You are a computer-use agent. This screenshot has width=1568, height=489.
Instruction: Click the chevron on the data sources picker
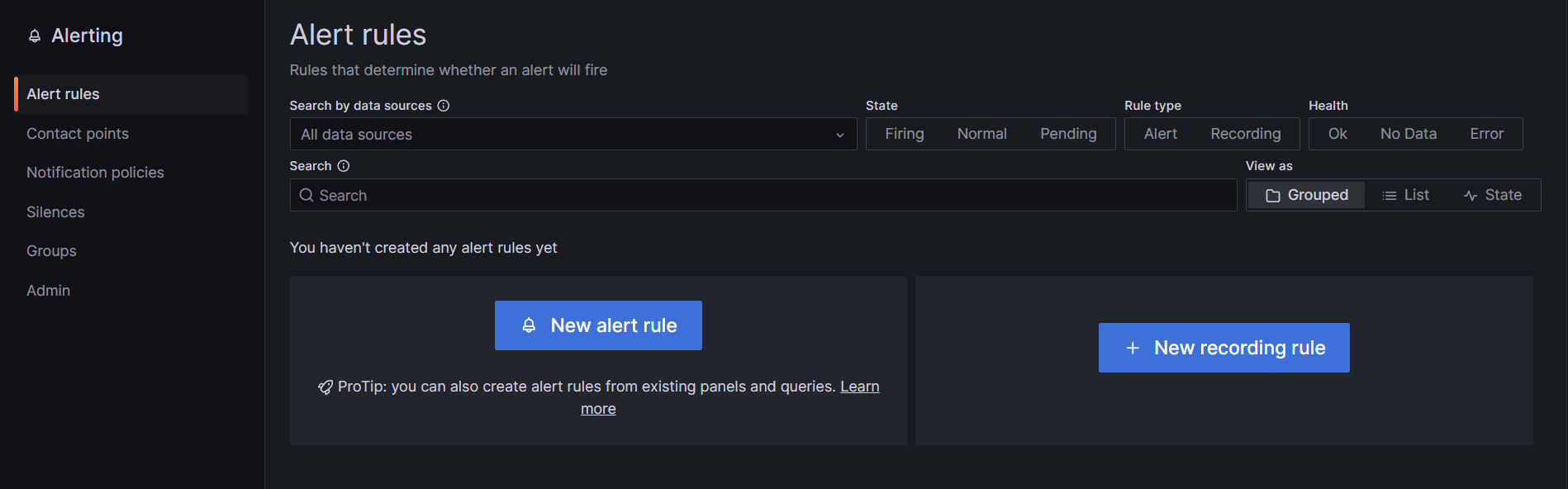tap(840, 134)
